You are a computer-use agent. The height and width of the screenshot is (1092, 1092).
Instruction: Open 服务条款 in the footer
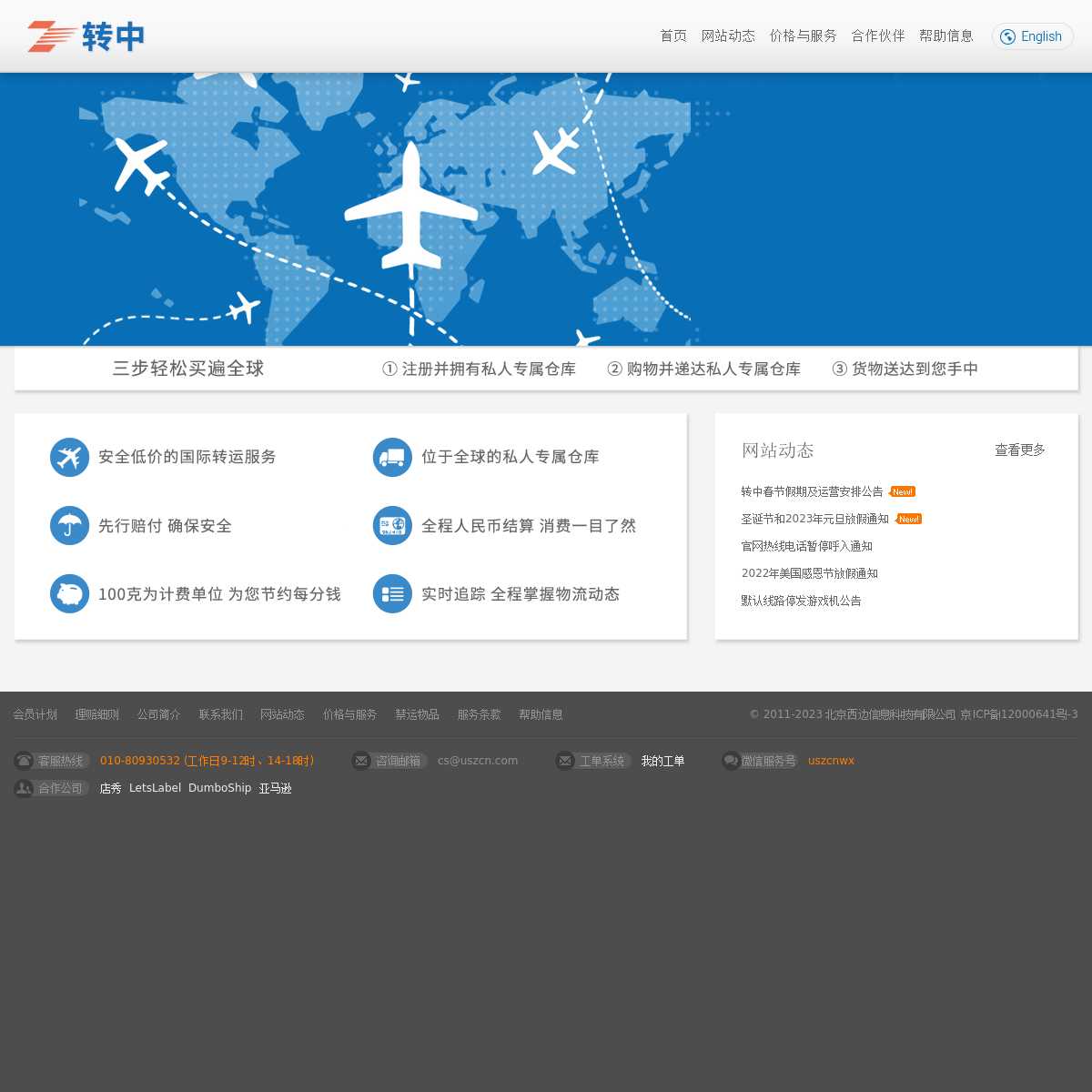click(480, 714)
